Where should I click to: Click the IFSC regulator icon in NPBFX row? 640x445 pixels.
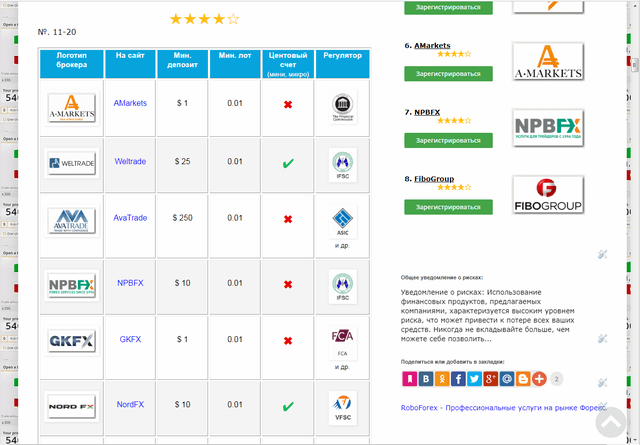[x=342, y=287]
